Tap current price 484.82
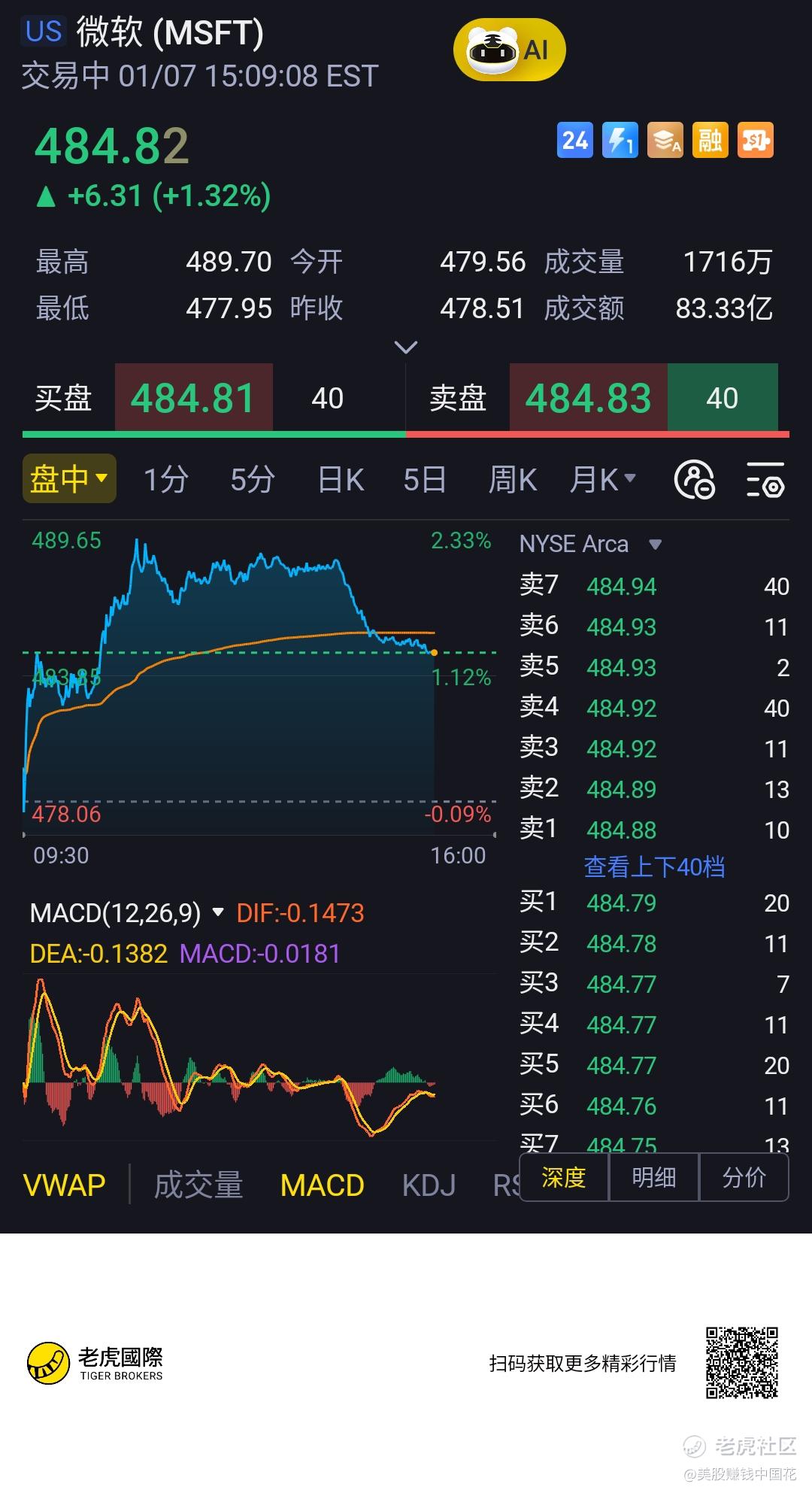The width and height of the screenshot is (812, 1493). [111, 146]
